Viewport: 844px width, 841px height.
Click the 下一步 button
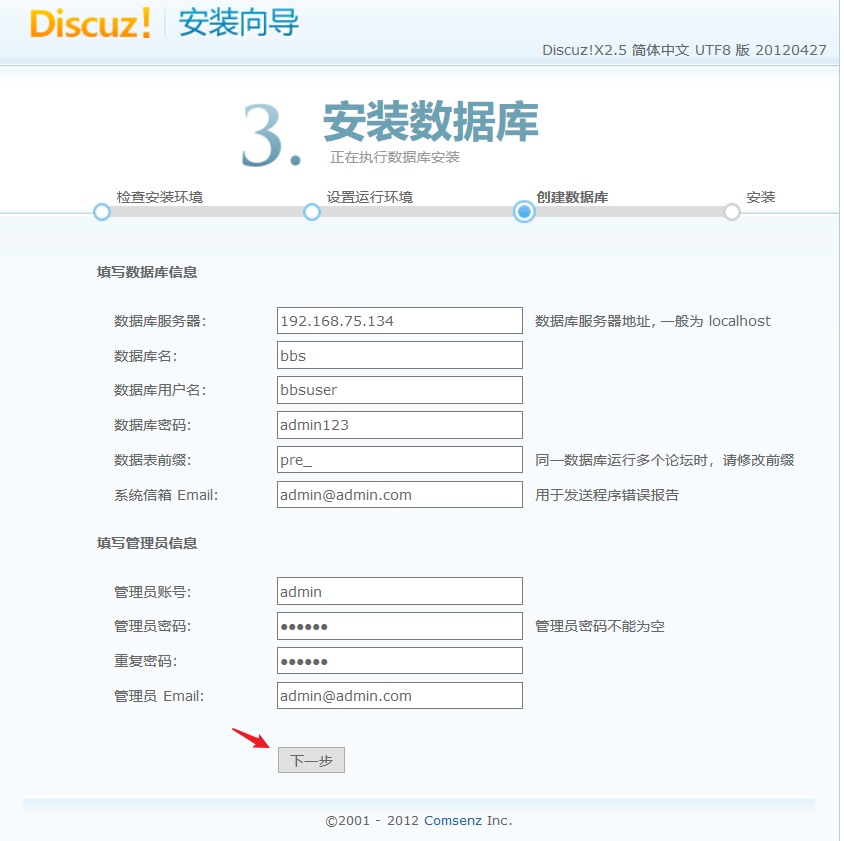[x=310, y=760]
